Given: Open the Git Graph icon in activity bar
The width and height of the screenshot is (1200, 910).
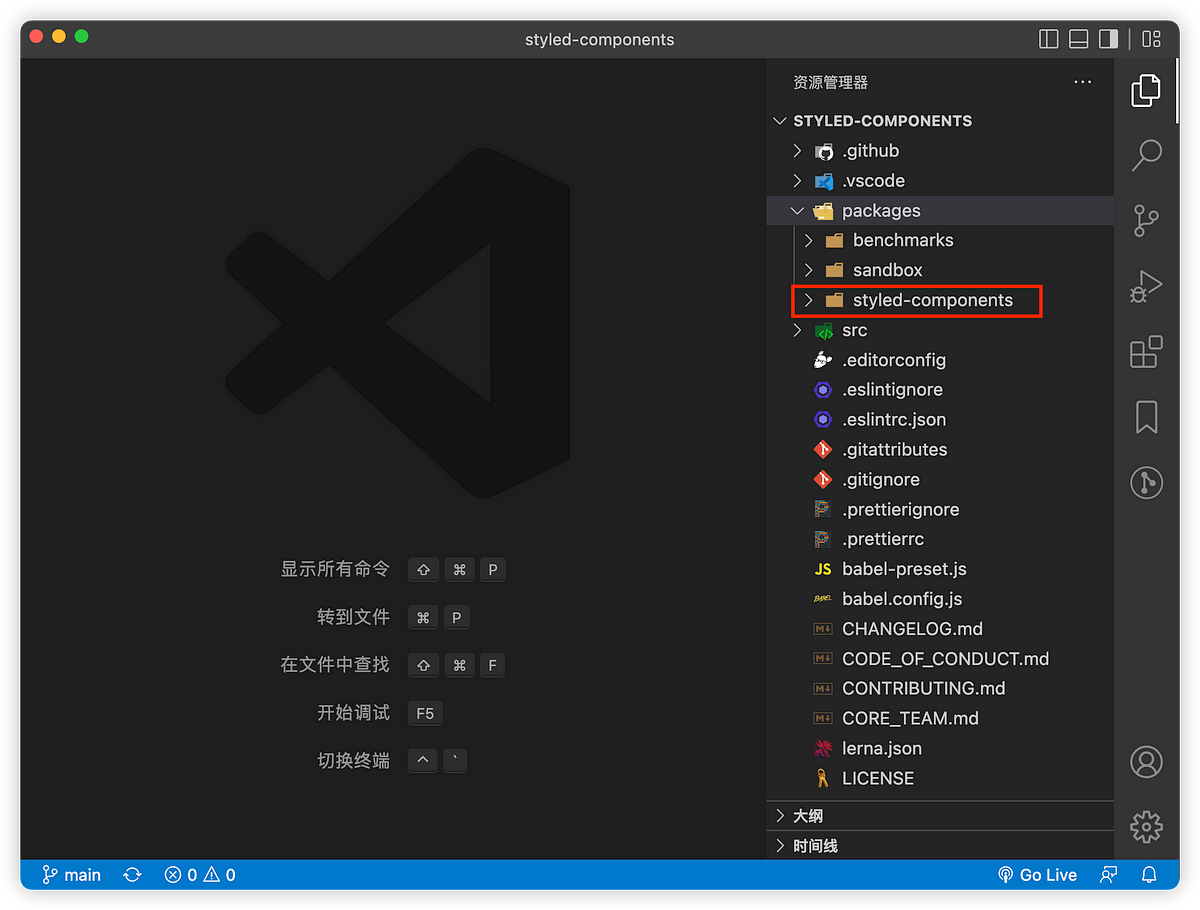Looking at the screenshot, I should [1146, 483].
